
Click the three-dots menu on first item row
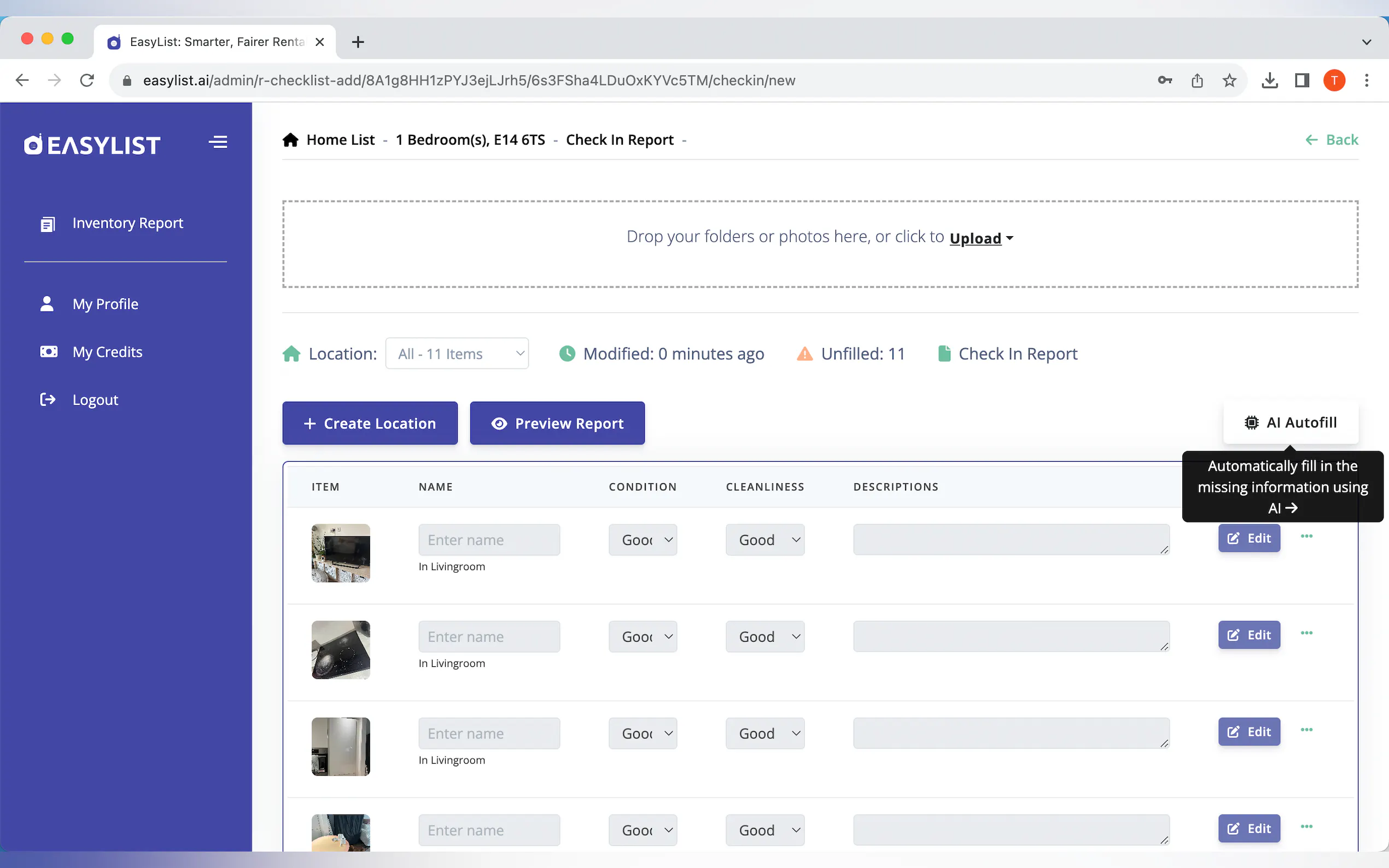pos(1306,536)
